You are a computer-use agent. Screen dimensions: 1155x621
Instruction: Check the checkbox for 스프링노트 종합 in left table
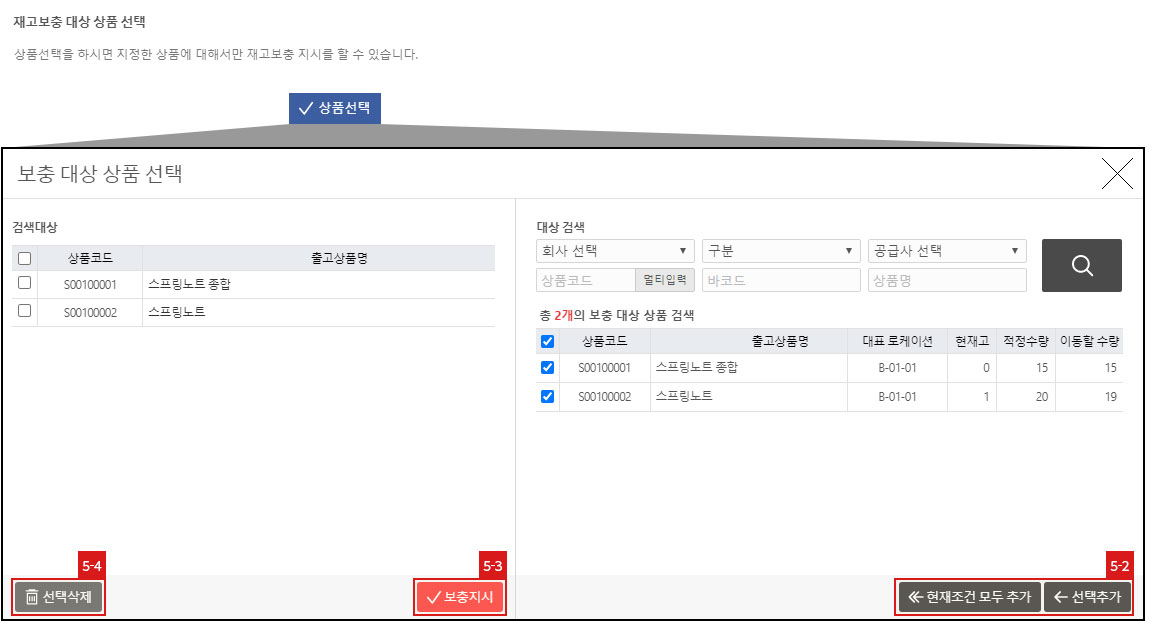27,284
